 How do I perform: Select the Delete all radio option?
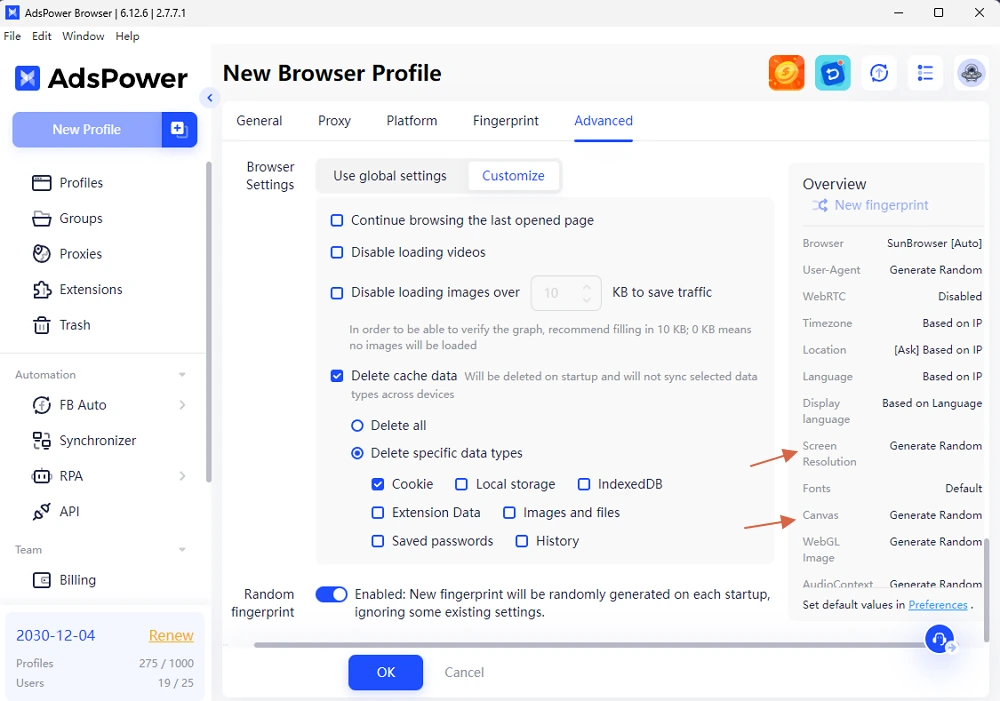357,425
